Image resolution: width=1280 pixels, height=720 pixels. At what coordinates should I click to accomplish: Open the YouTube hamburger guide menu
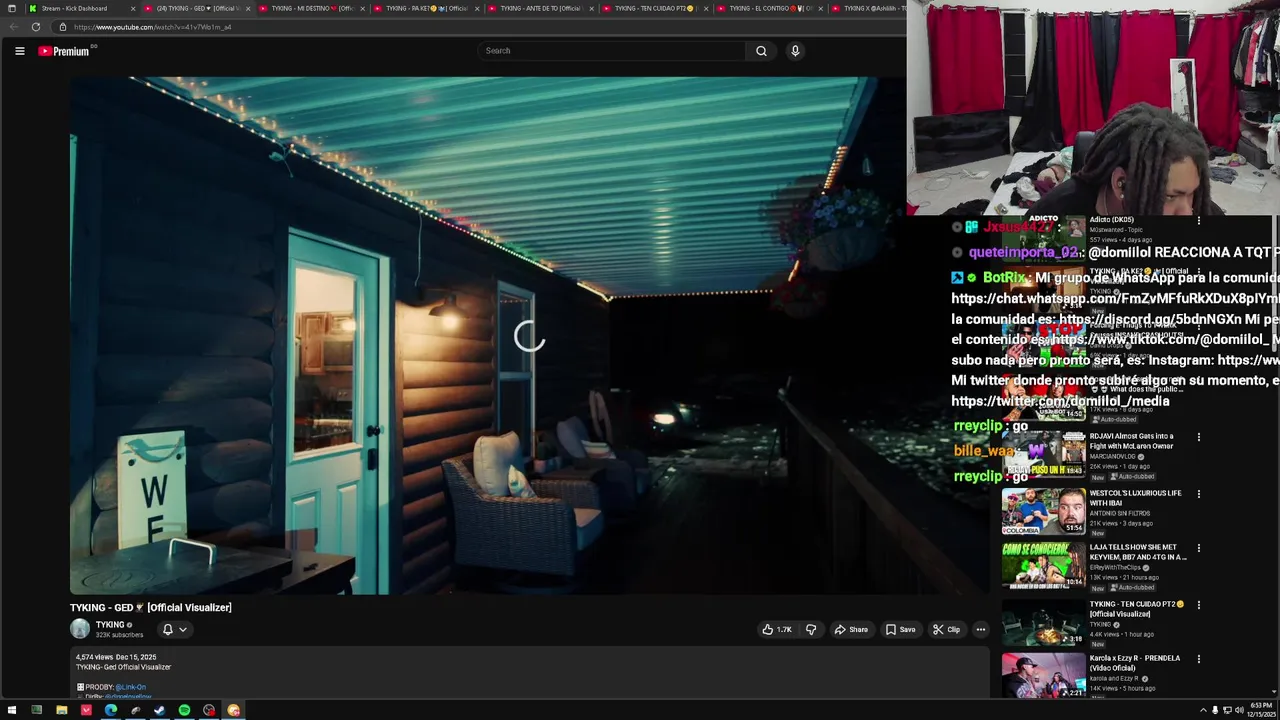(x=19, y=51)
